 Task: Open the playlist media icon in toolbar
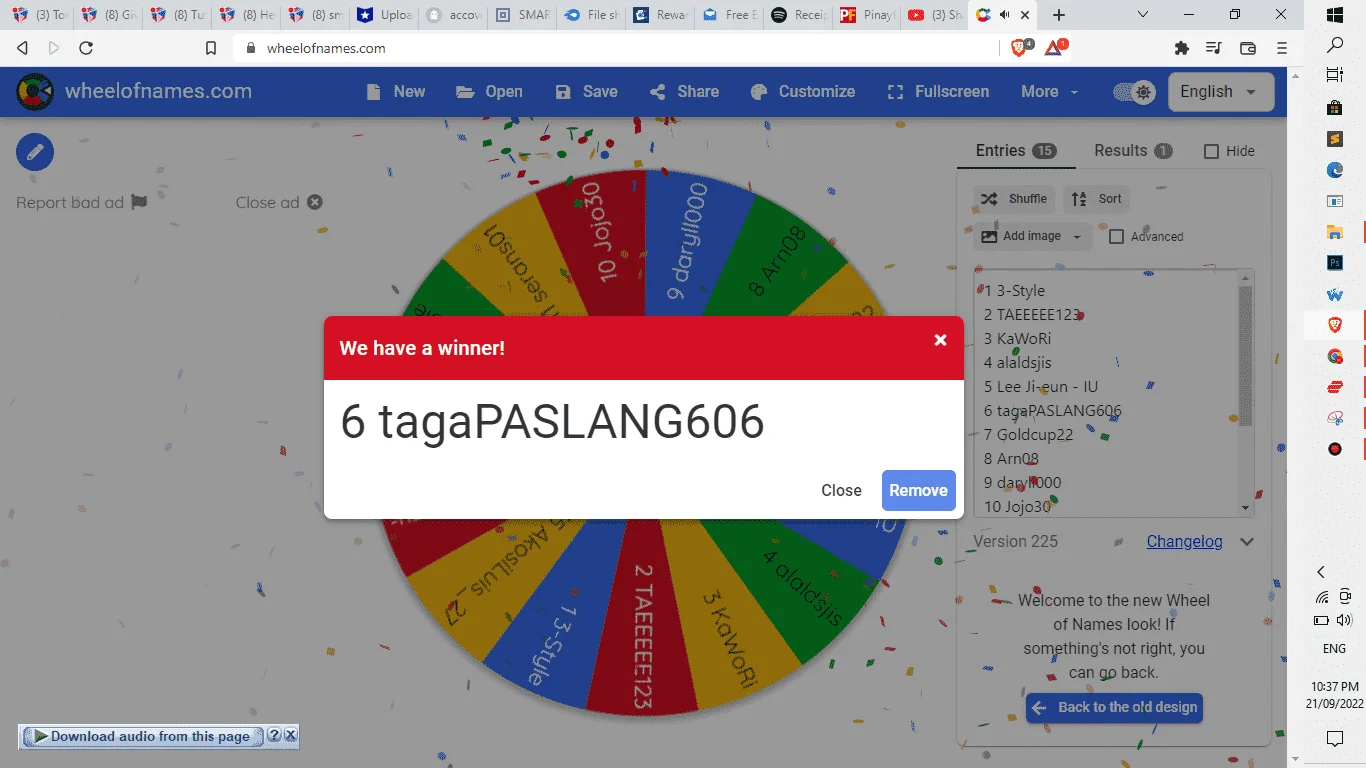[x=1214, y=48]
